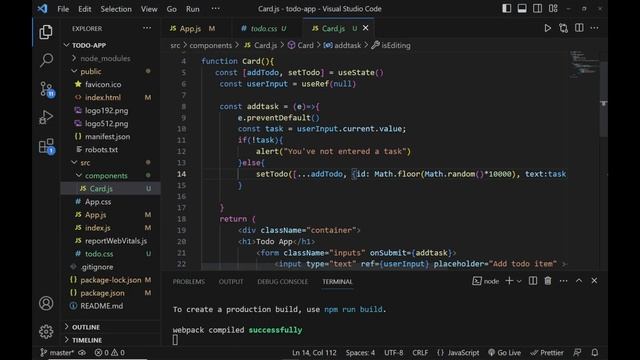Click the Ln 14, Col 112 indicator

[314, 353]
